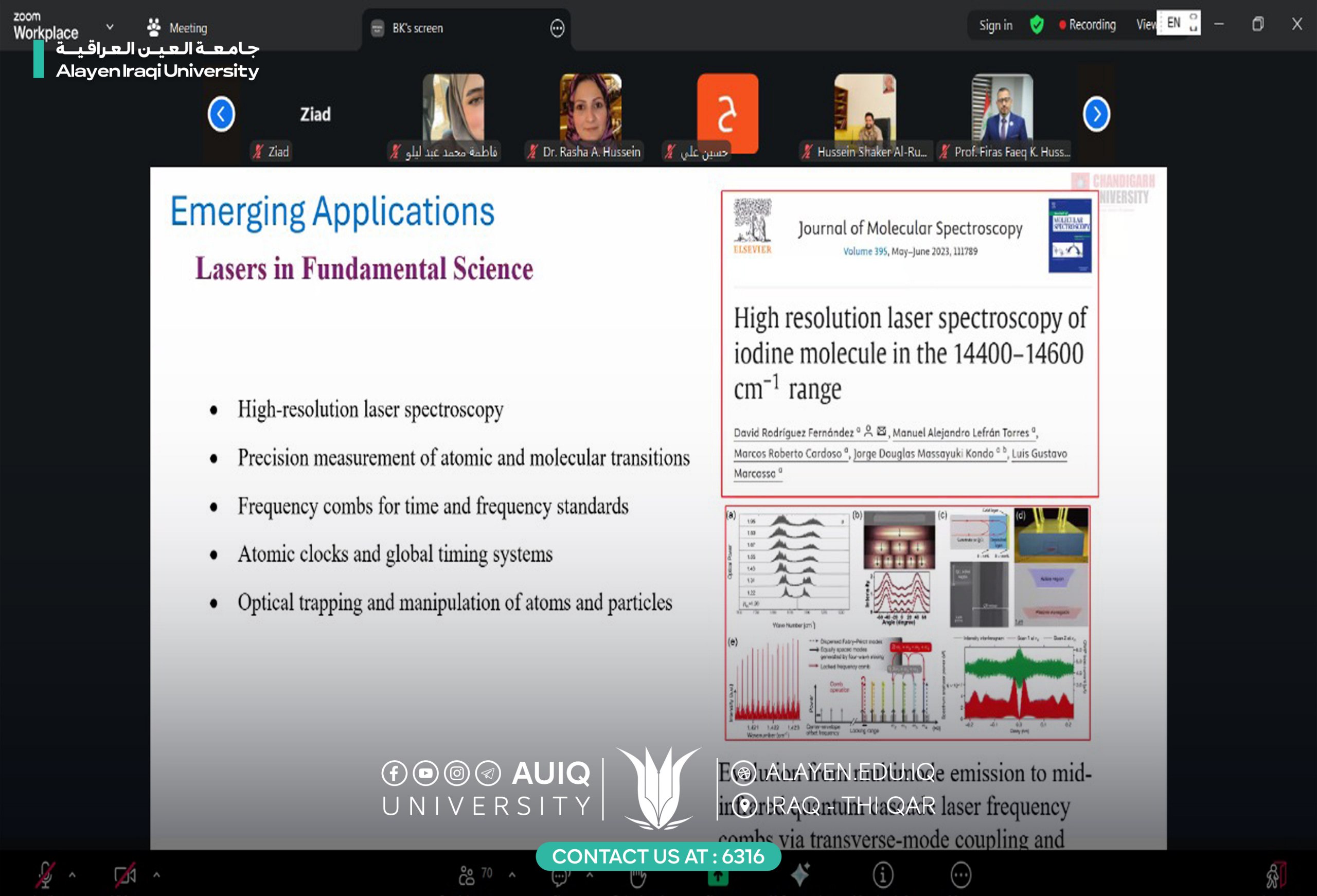
Task: Open the AI Companion sparkle icon
Action: point(800,875)
